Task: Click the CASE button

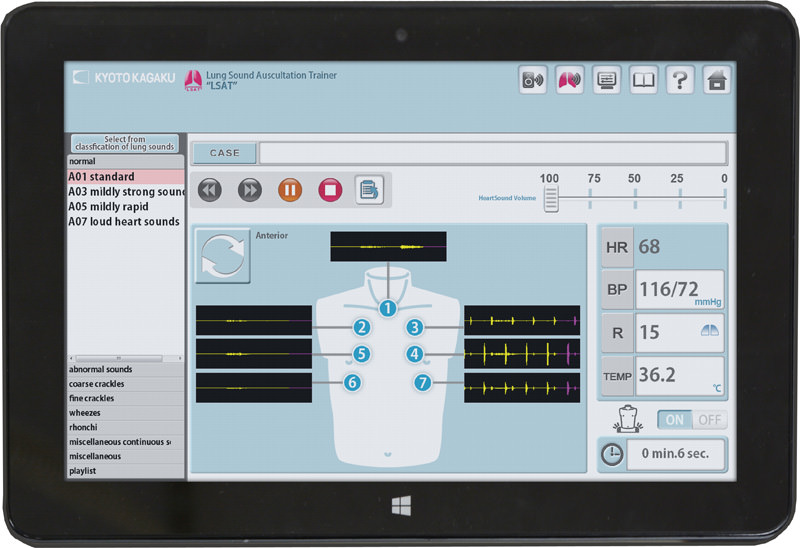Action: (x=224, y=153)
